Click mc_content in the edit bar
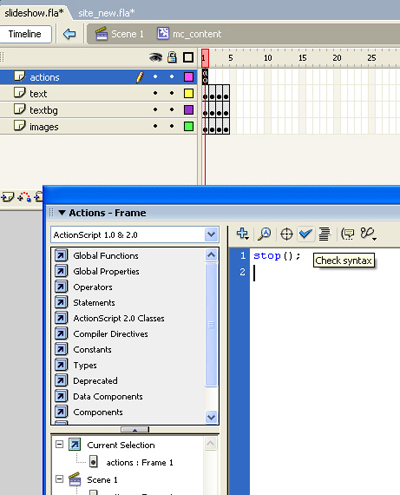Screen dimensions: 400x495 (x=197, y=34)
